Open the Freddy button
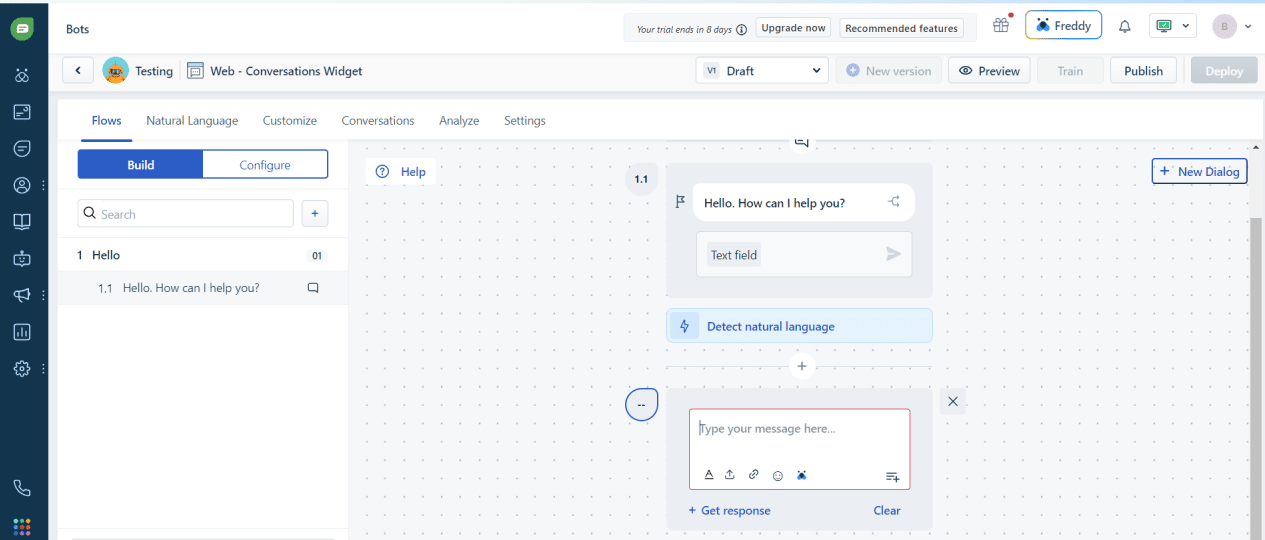Screen dimensions: 1265x540 1063,26
